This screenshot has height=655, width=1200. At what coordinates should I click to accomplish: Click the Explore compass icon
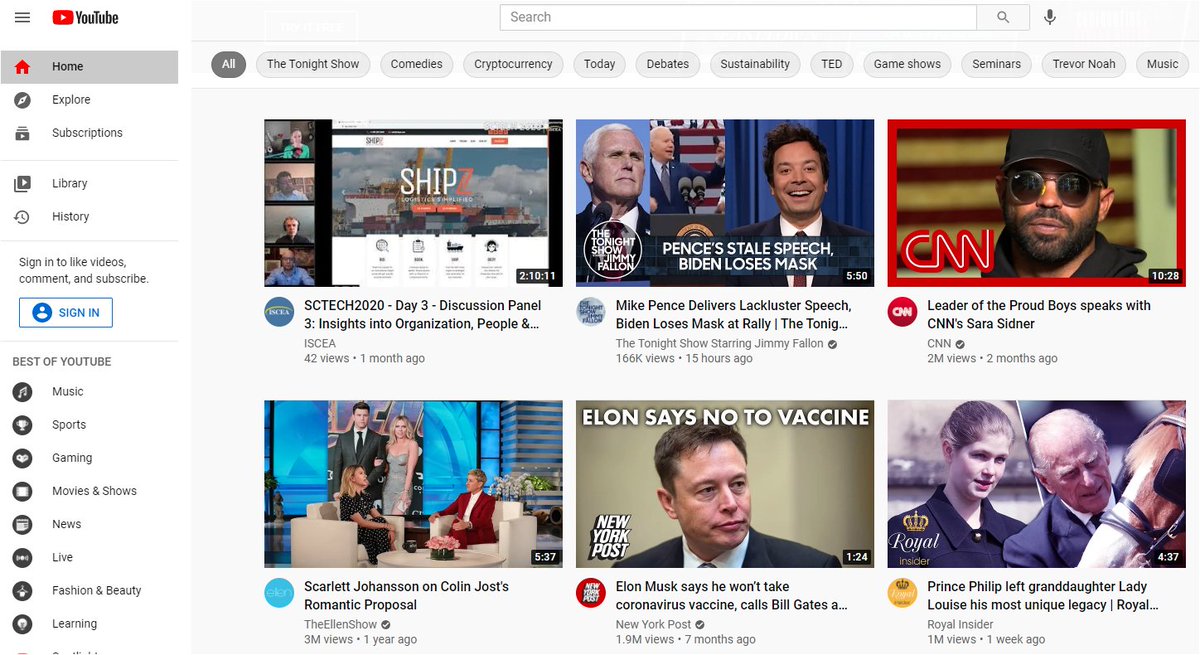[22, 100]
